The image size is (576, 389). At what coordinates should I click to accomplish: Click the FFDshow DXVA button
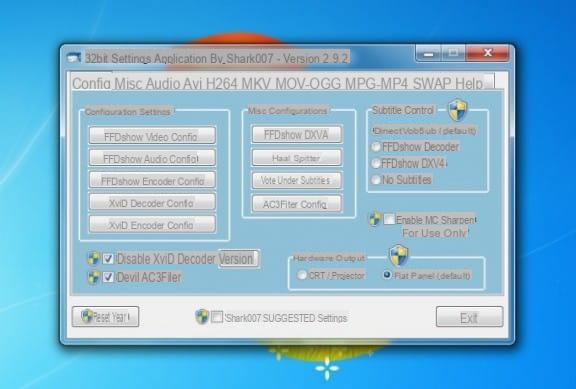click(x=296, y=134)
